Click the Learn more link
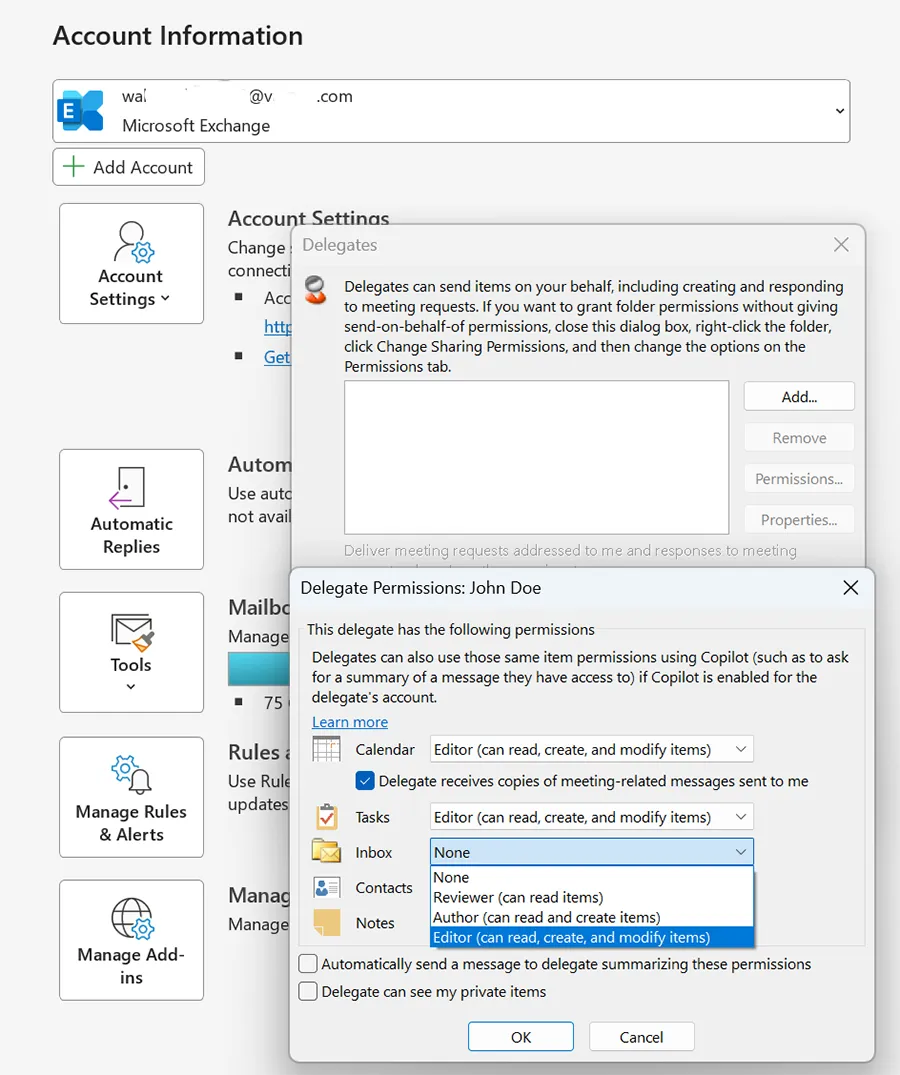The image size is (900, 1075). coord(350,722)
